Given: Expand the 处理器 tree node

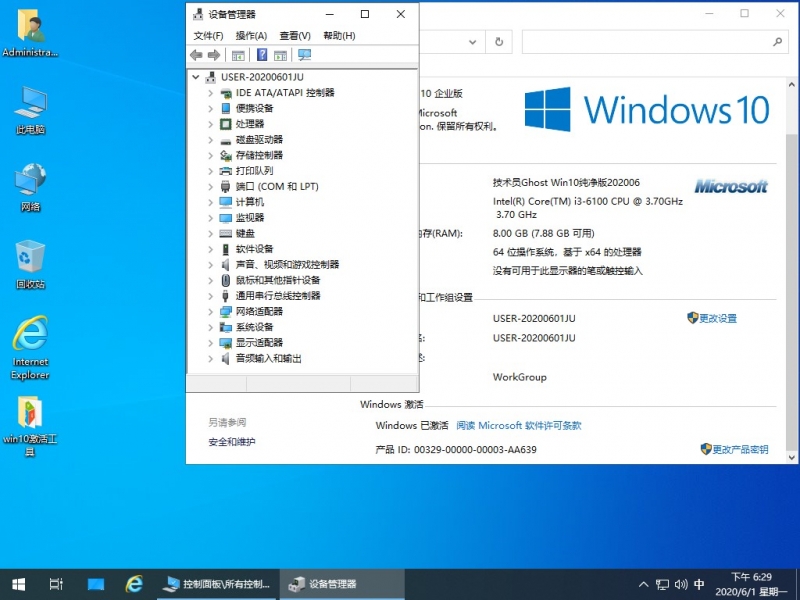Looking at the screenshot, I should coord(210,124).
